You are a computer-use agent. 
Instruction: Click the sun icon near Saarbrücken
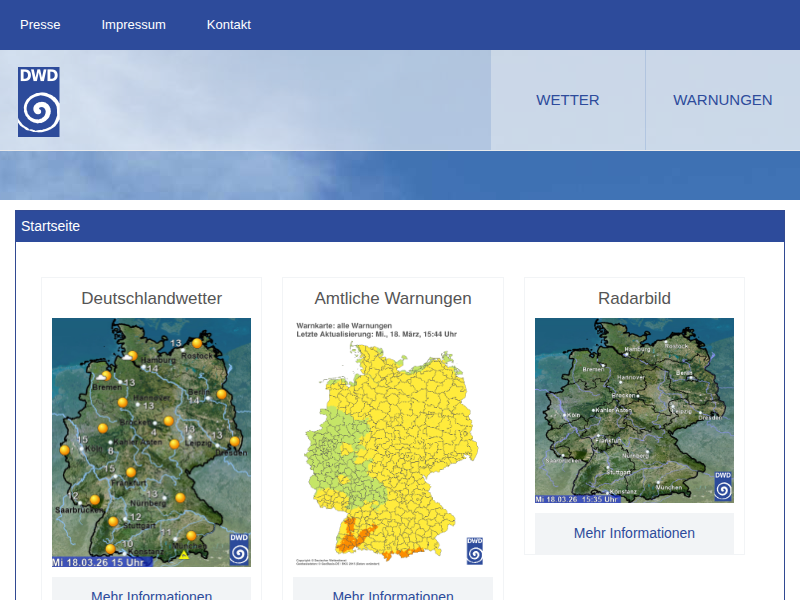point(95,499)
